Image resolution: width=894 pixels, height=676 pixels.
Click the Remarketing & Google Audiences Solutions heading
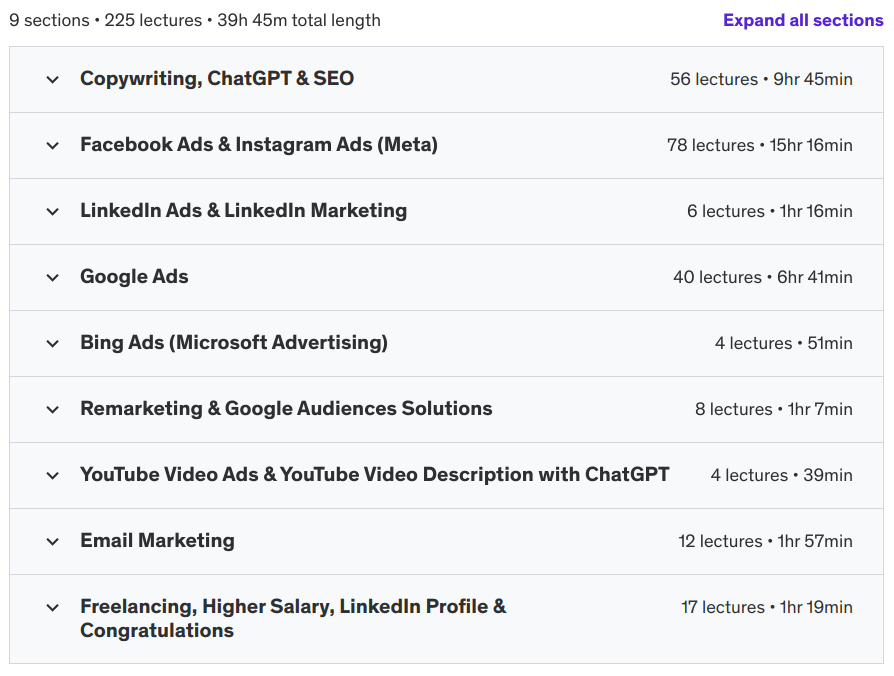(286, 409)
